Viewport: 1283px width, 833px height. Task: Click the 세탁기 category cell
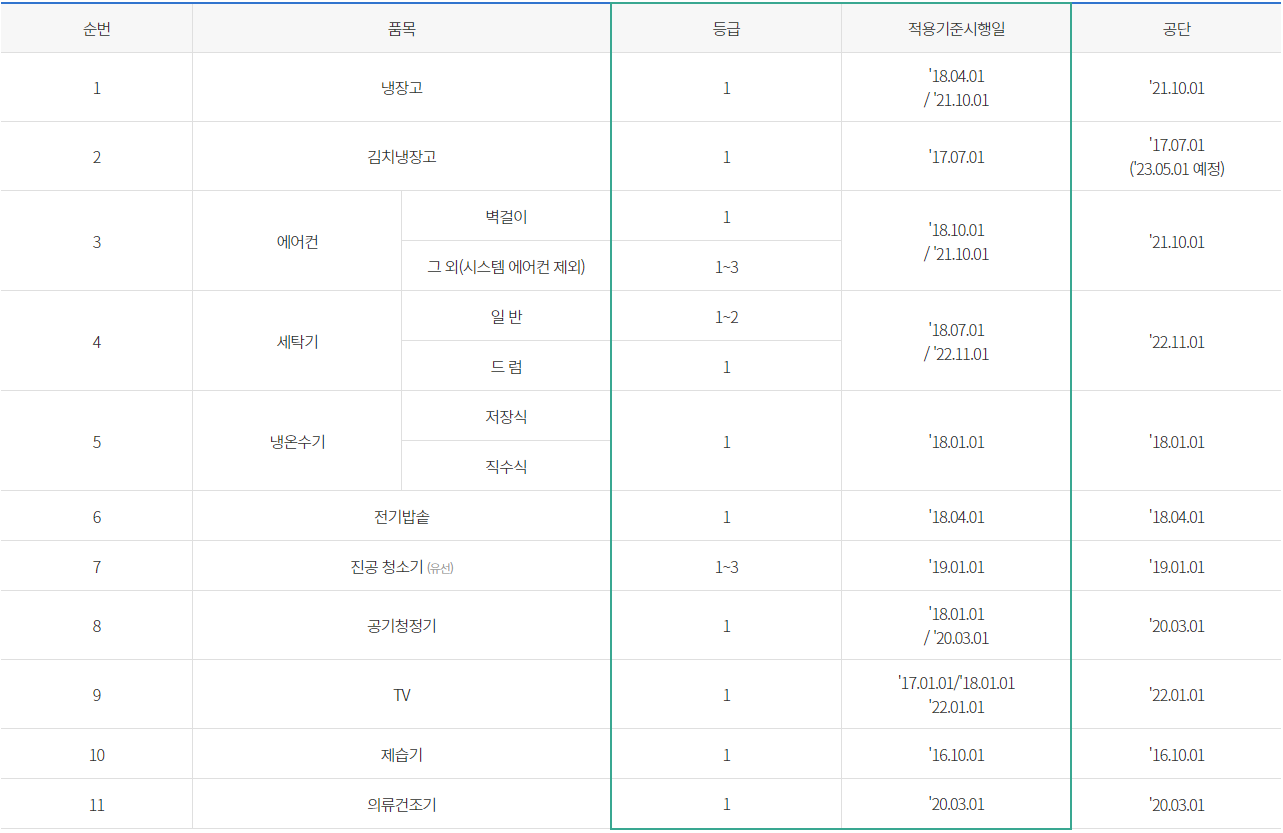pyautogui.click(x=297, y=340)
